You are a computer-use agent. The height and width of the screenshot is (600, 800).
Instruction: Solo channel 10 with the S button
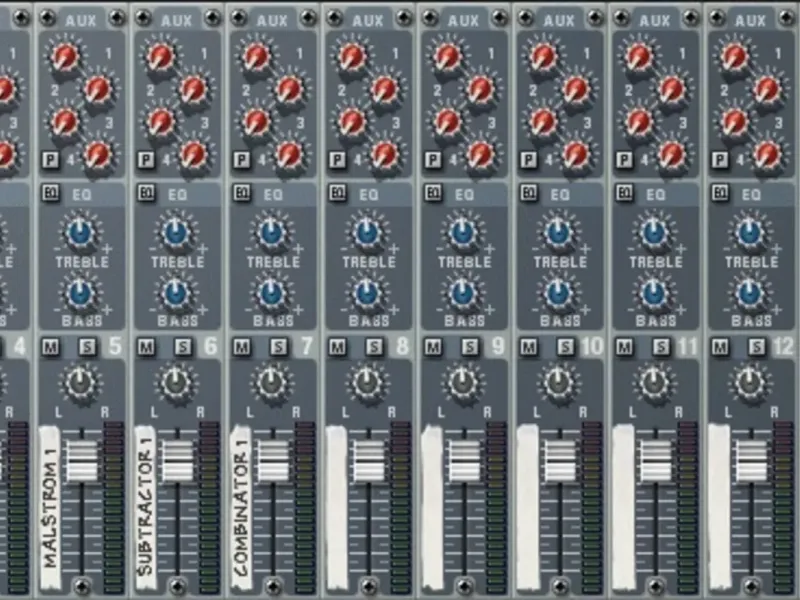[x=566, y=347]
